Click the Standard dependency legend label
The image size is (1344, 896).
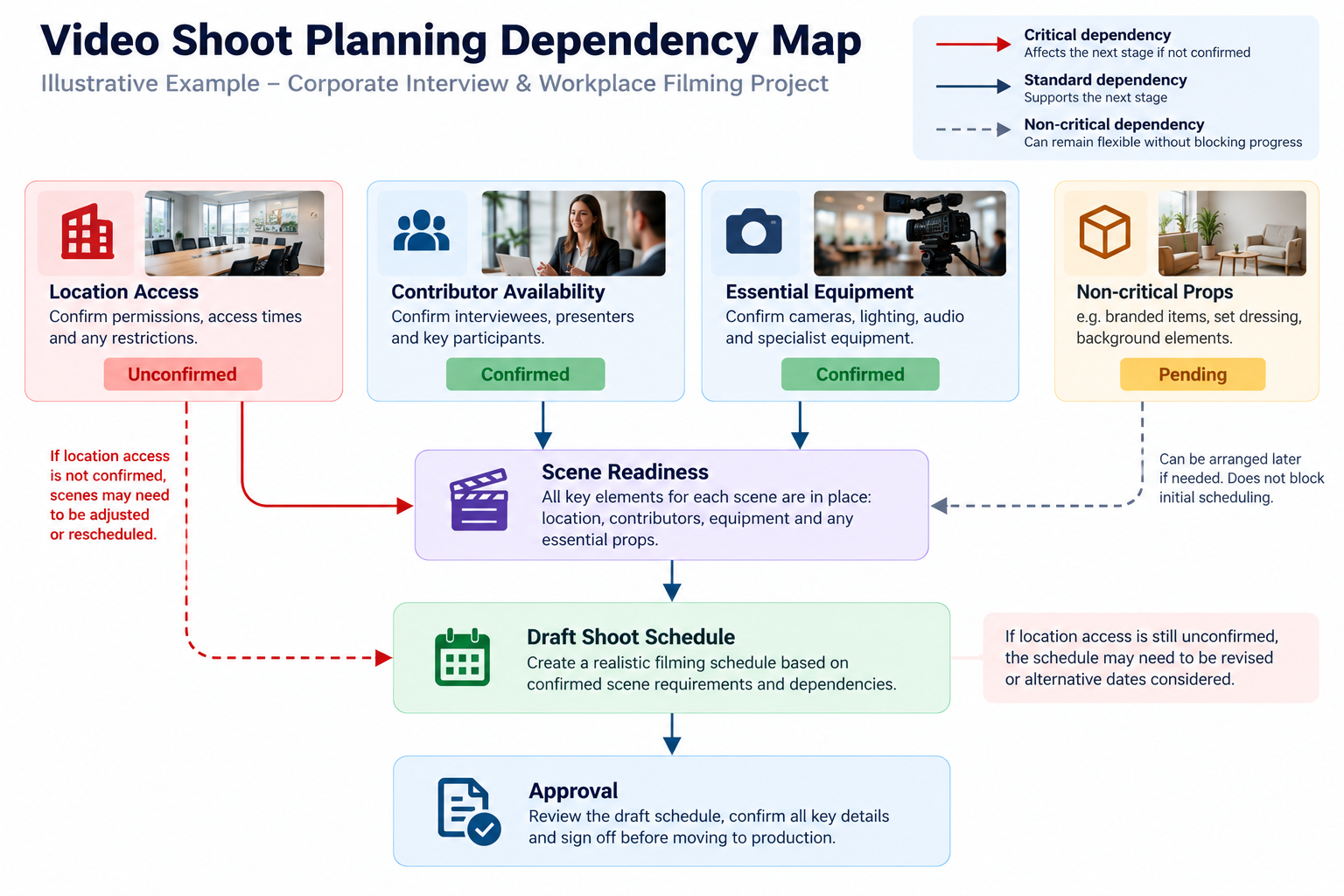1105,80
